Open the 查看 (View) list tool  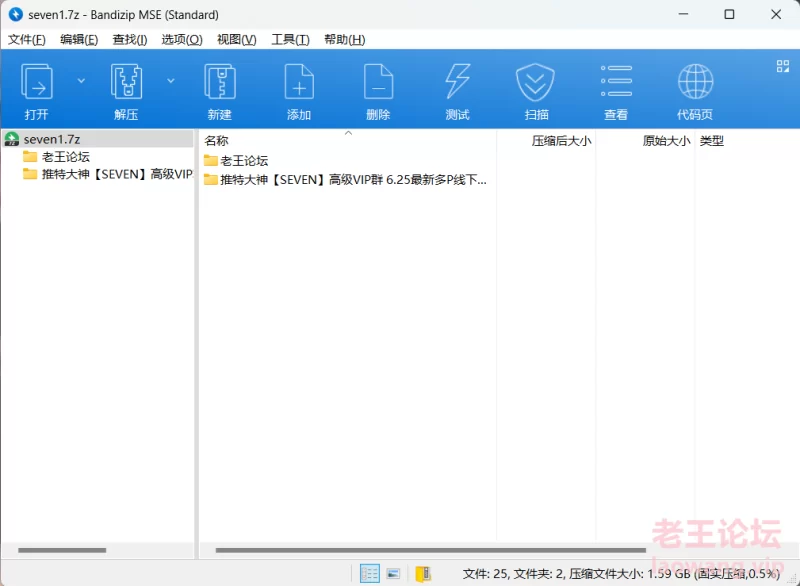[x=616, y=81]
